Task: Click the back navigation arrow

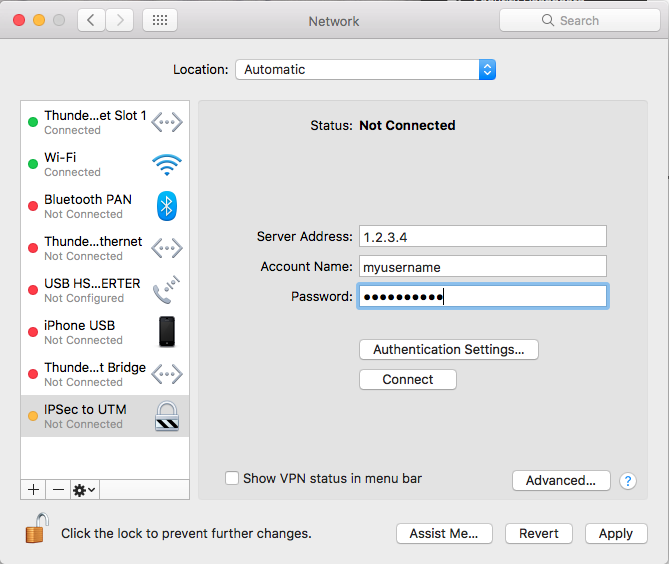Action: pyautogui.click(x=91, y=20)
